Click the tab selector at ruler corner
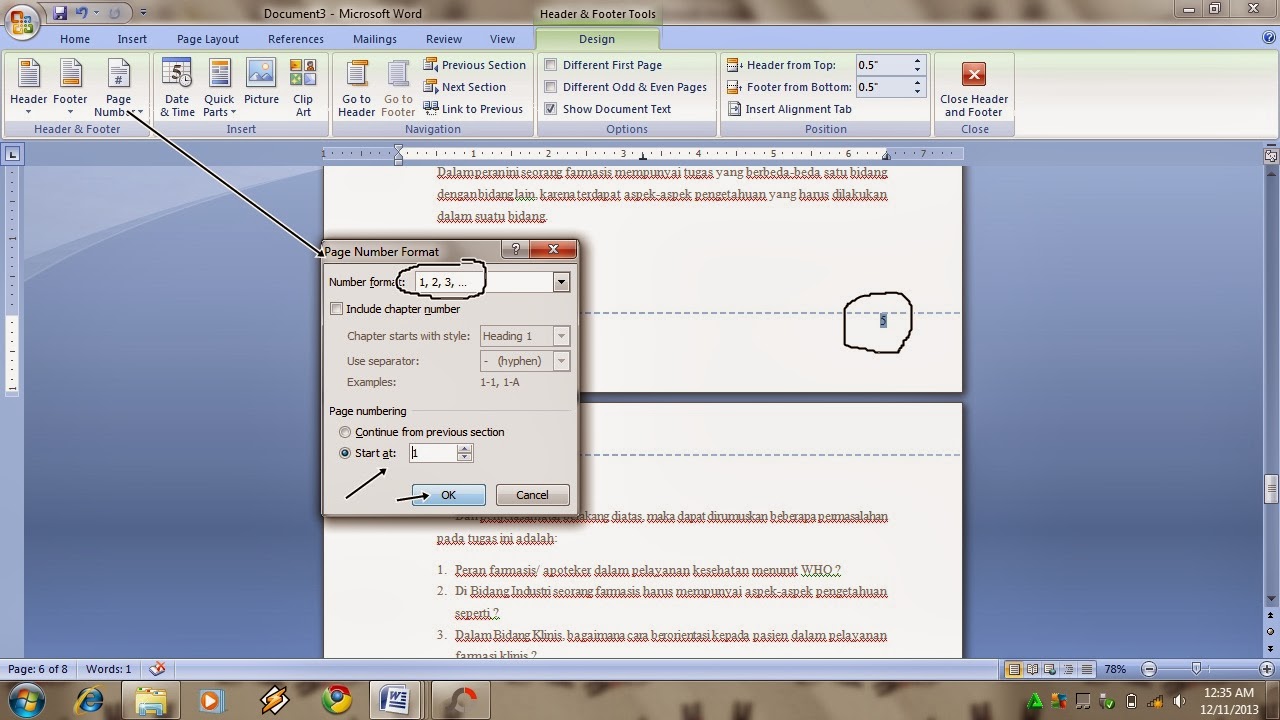1280x720 pixels. click(12, 154)
